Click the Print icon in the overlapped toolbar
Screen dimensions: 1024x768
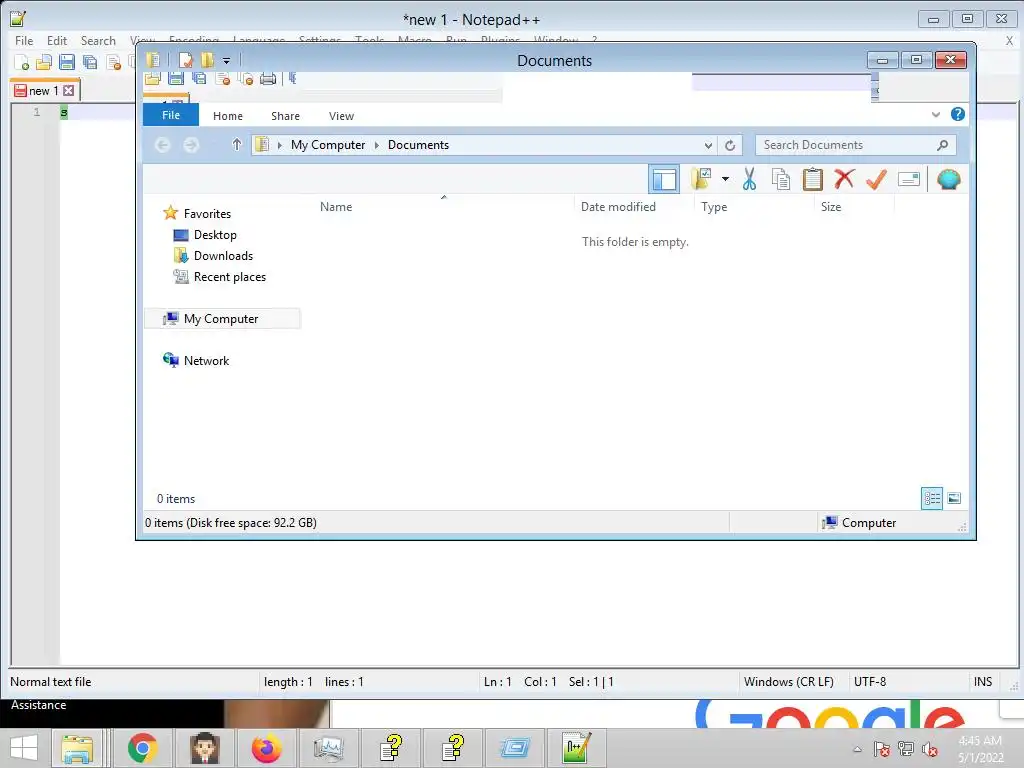coord(268,79)
